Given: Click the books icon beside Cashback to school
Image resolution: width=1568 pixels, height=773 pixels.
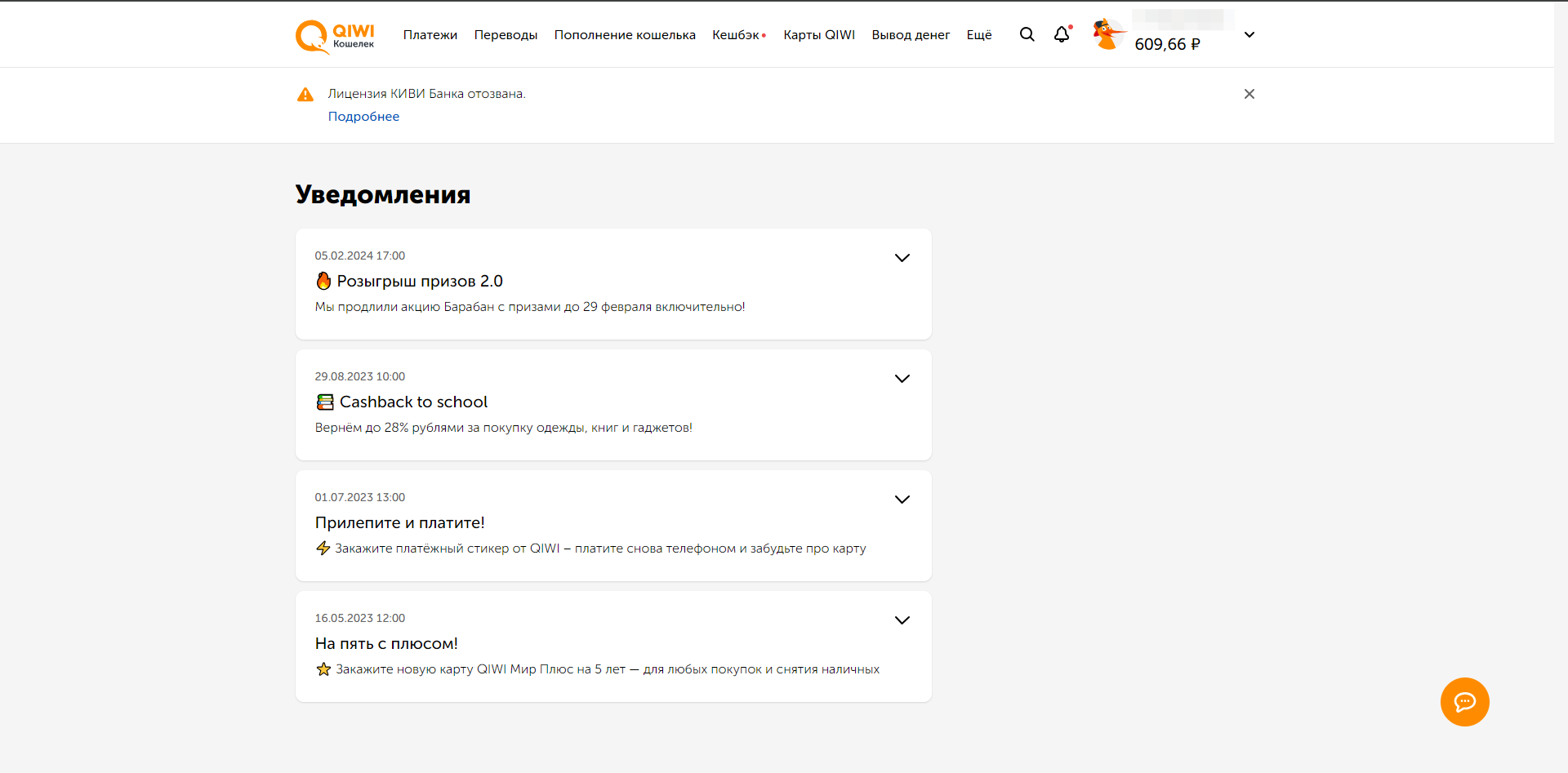Looking at the screenshot, I should tap(325, 402).
